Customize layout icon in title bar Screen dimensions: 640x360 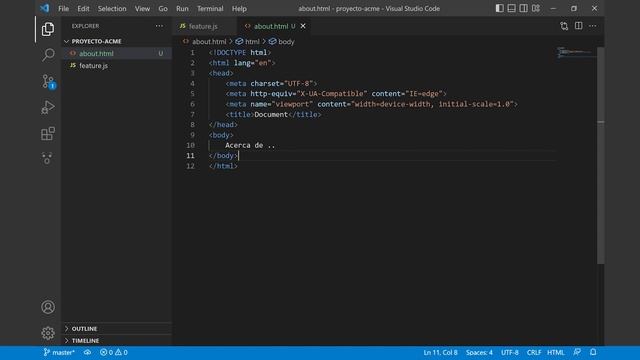[536, 8]
